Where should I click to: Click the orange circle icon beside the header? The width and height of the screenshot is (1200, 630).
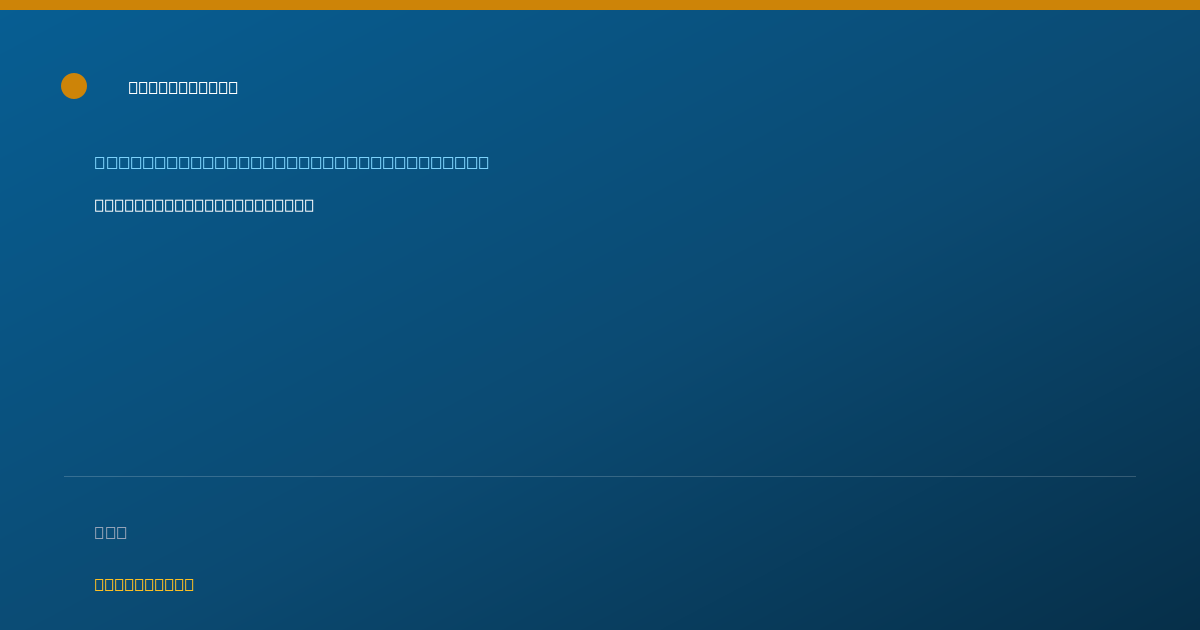coord(74,86)
